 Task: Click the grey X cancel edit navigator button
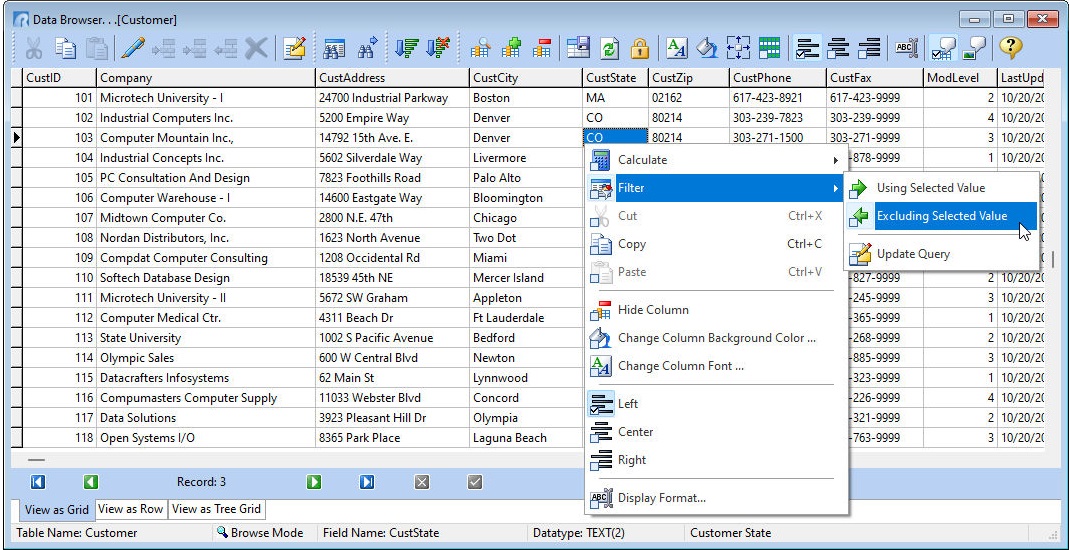(422, 483)
